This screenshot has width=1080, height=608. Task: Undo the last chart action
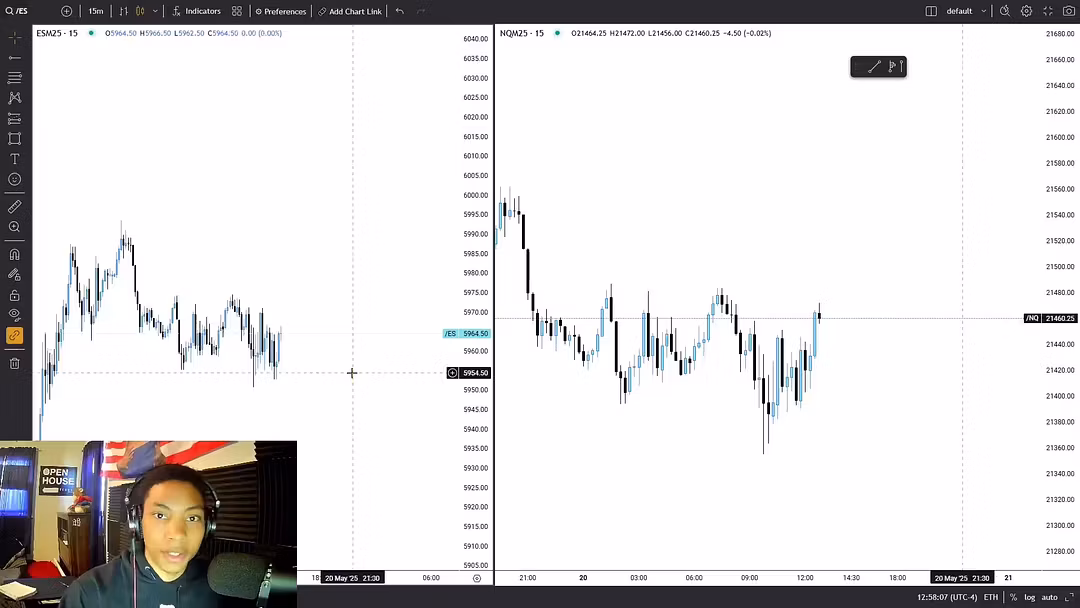point(399,11)
